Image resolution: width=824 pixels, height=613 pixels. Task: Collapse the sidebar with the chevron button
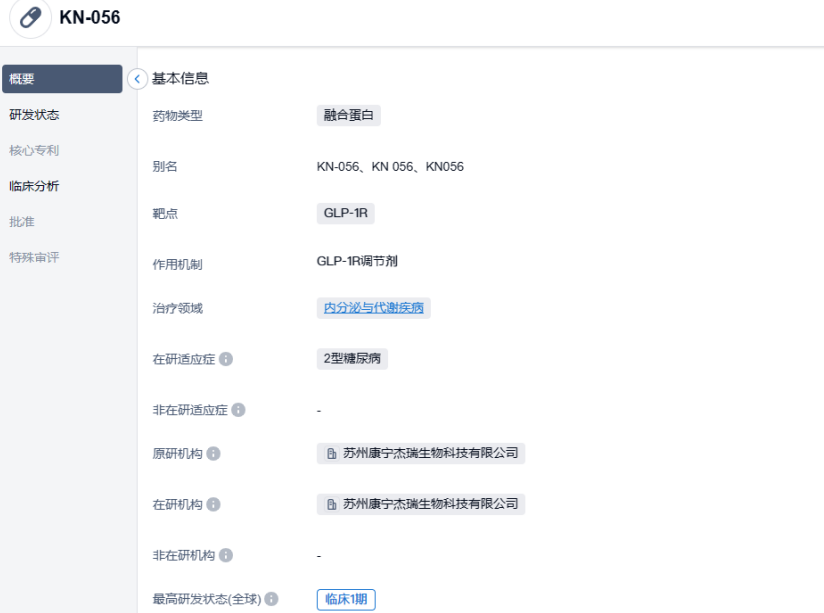[138, 79]
